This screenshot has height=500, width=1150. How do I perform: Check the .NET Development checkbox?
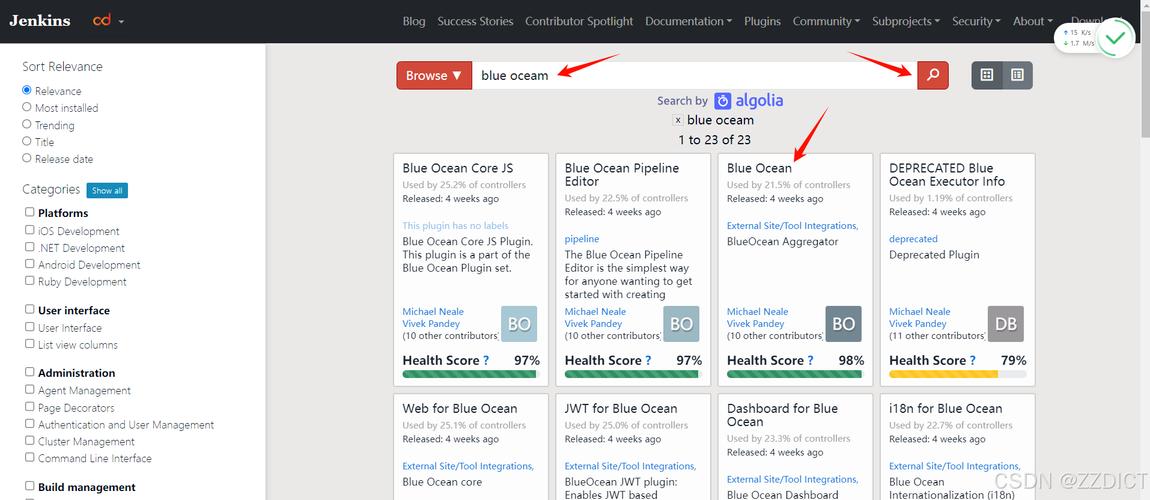29,246
